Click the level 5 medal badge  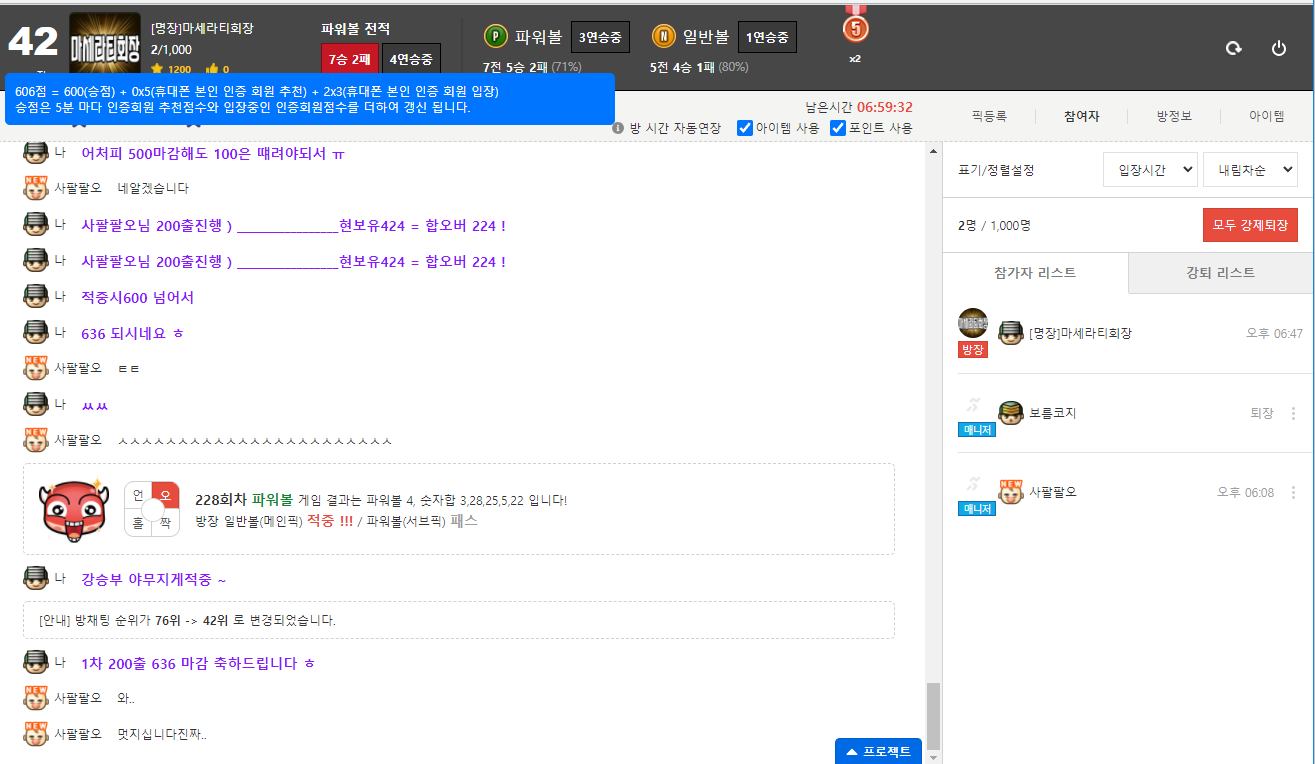(x=855, y=28)
